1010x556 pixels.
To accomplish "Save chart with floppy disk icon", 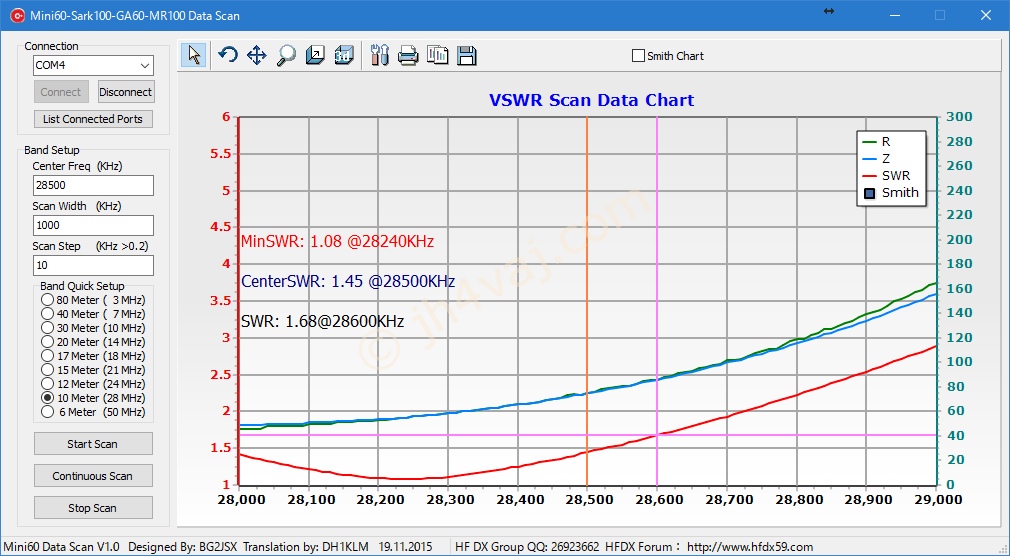I will [467, 55].
